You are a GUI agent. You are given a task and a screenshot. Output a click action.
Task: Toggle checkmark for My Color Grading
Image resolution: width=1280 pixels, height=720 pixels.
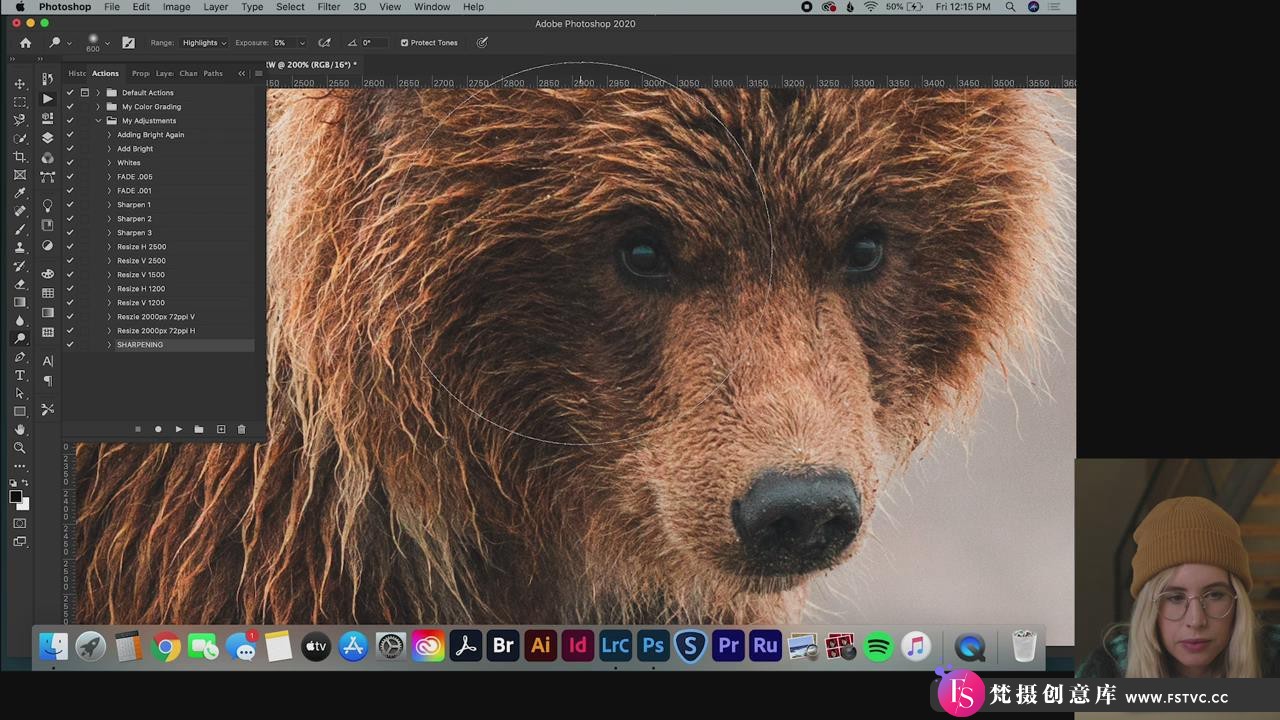(x=70, y=107)
